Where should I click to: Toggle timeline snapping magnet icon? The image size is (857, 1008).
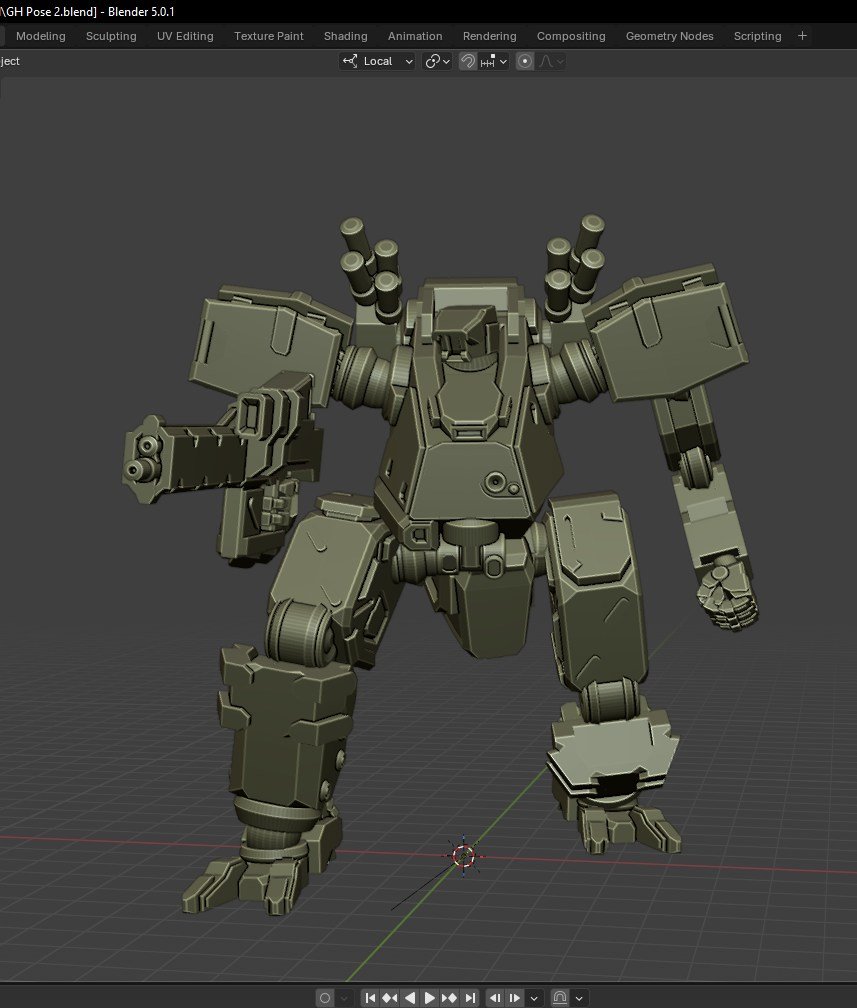tap(560, 998)
